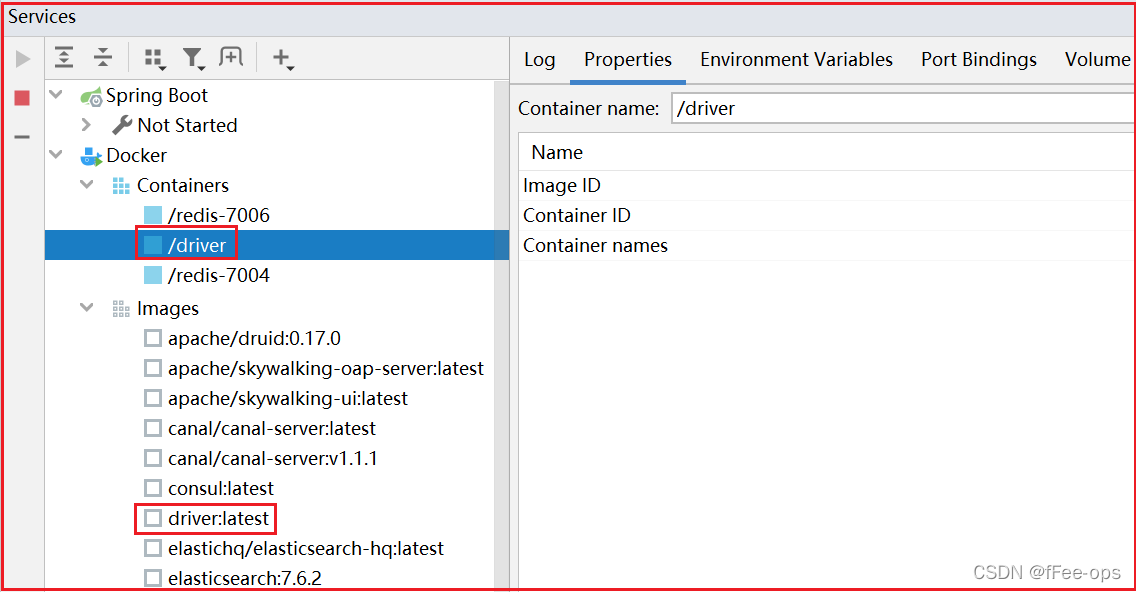This screenshot has width=1136, height=592.
Task: Select canal/canal-server:latest image name
Action: coord(272,428)
